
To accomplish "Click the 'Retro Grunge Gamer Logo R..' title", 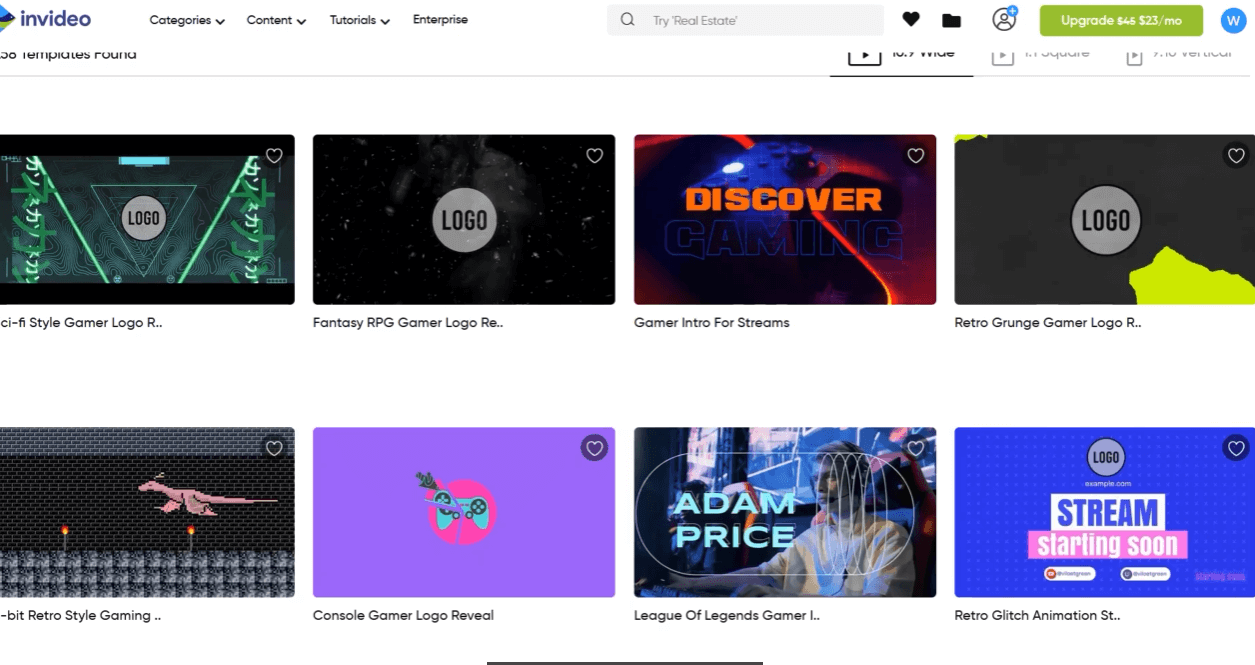I will point(1048,323).
